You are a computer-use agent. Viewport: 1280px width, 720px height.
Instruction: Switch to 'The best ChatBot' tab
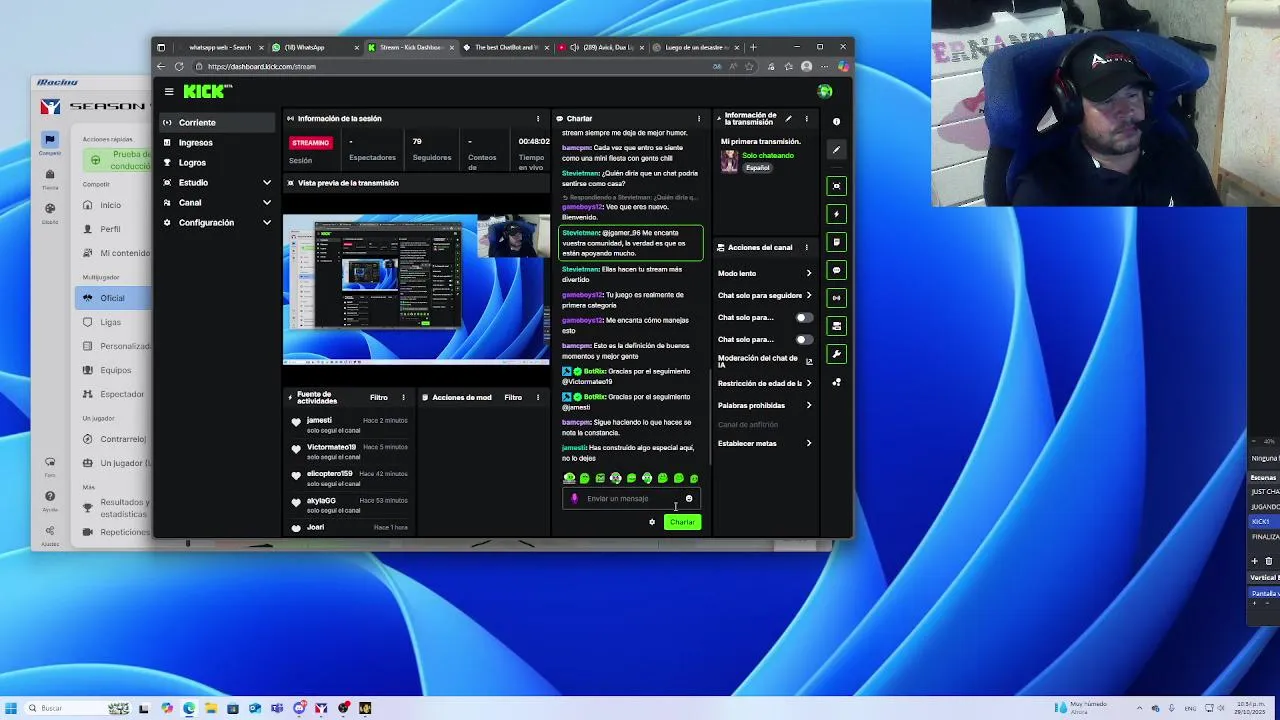coord(505,47)
